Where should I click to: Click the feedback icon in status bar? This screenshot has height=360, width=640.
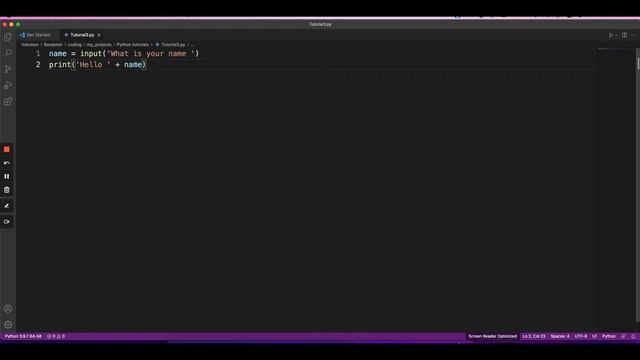click(x=623, y=336)
